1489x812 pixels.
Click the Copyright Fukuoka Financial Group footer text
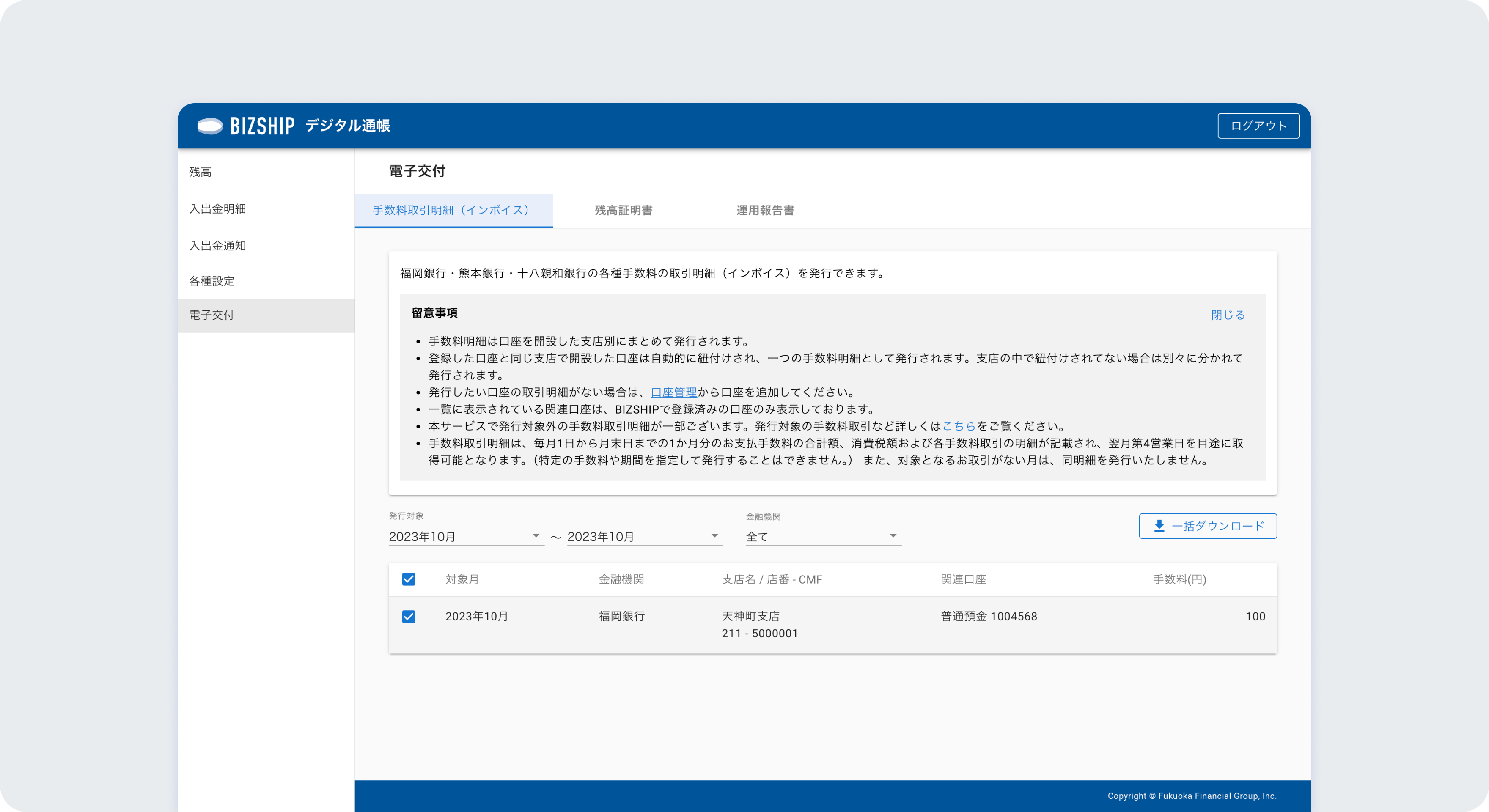click(x=1191, y=796)
